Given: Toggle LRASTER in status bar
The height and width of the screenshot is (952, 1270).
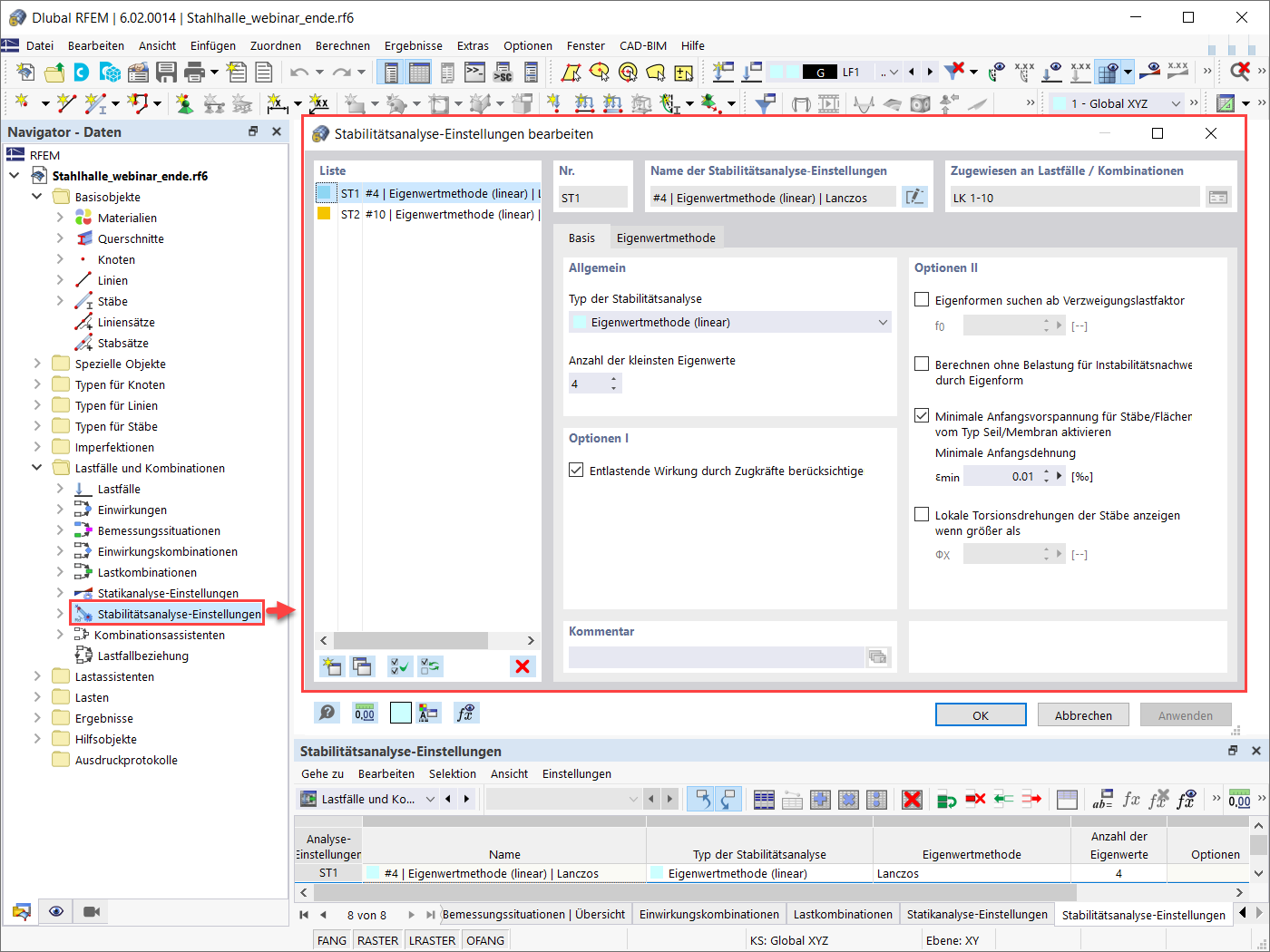Looking at the screenshot, I should [x=433, y=940].
